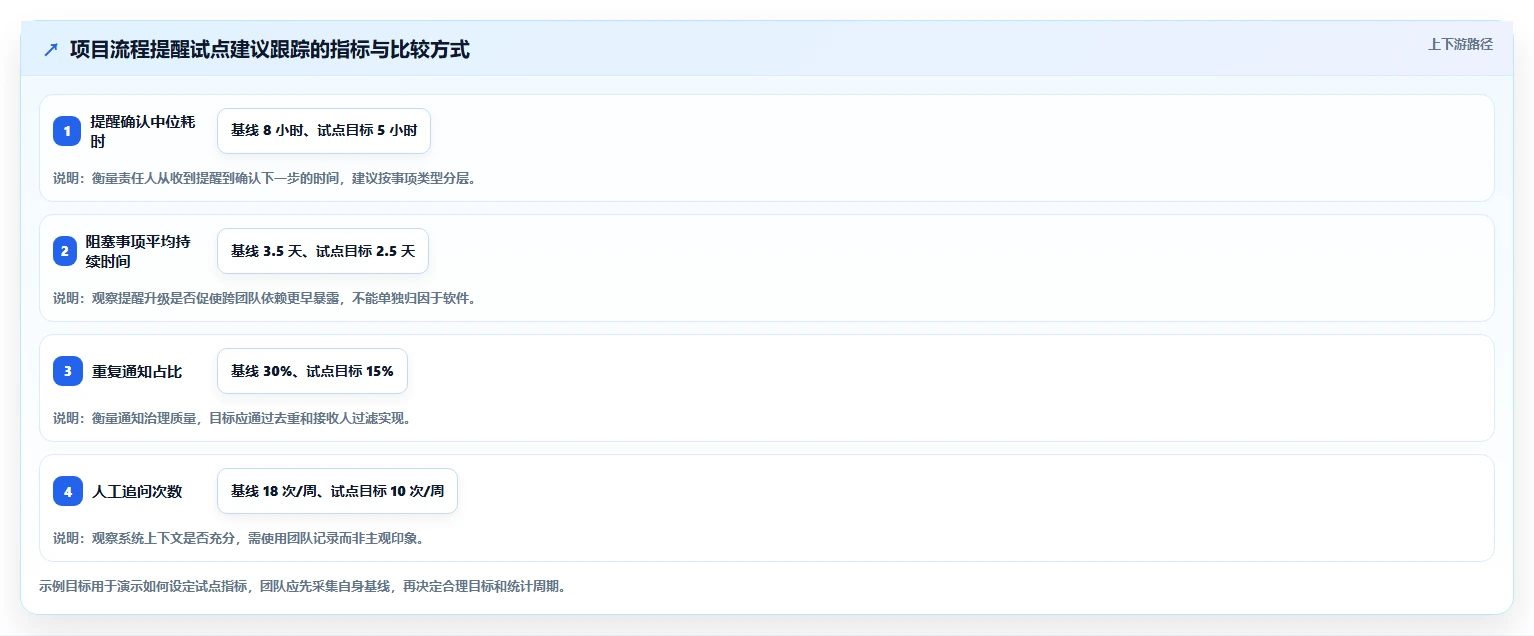Image resolution: width=1534 pixels, height=636 pixels.
Task: Click the 阻塞事项平均持续时间 metric name
Action: (138, 251)
